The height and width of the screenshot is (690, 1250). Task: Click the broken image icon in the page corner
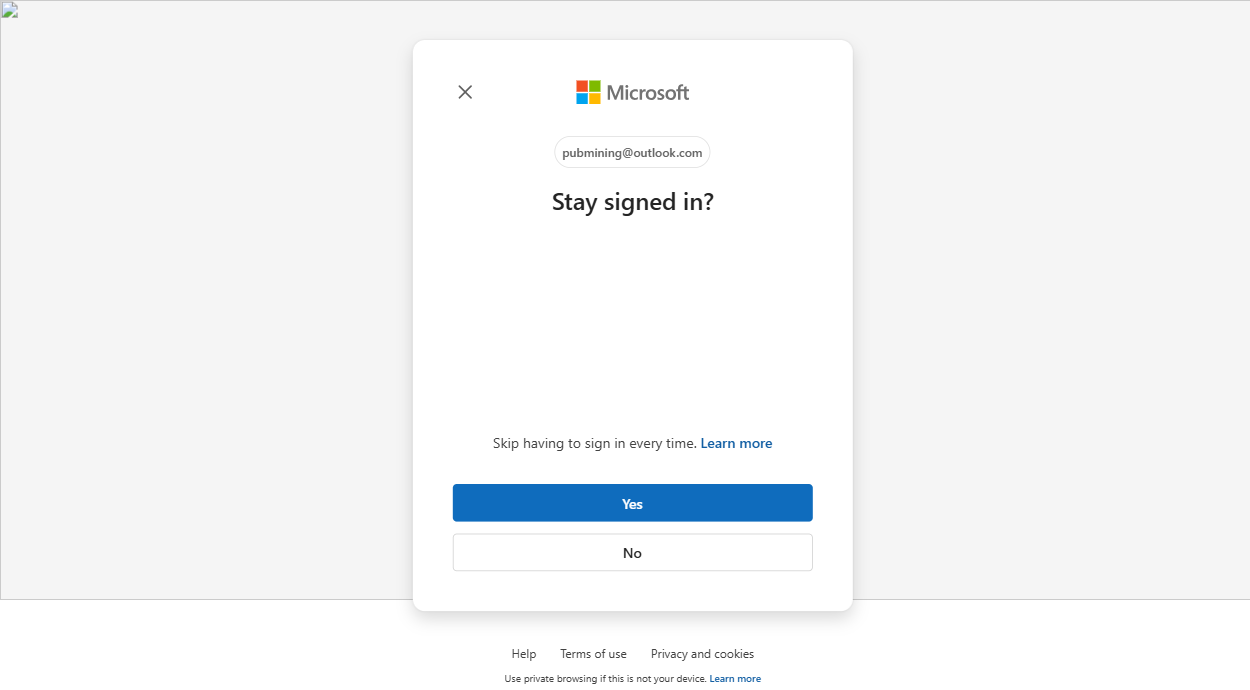click(9, 11)
